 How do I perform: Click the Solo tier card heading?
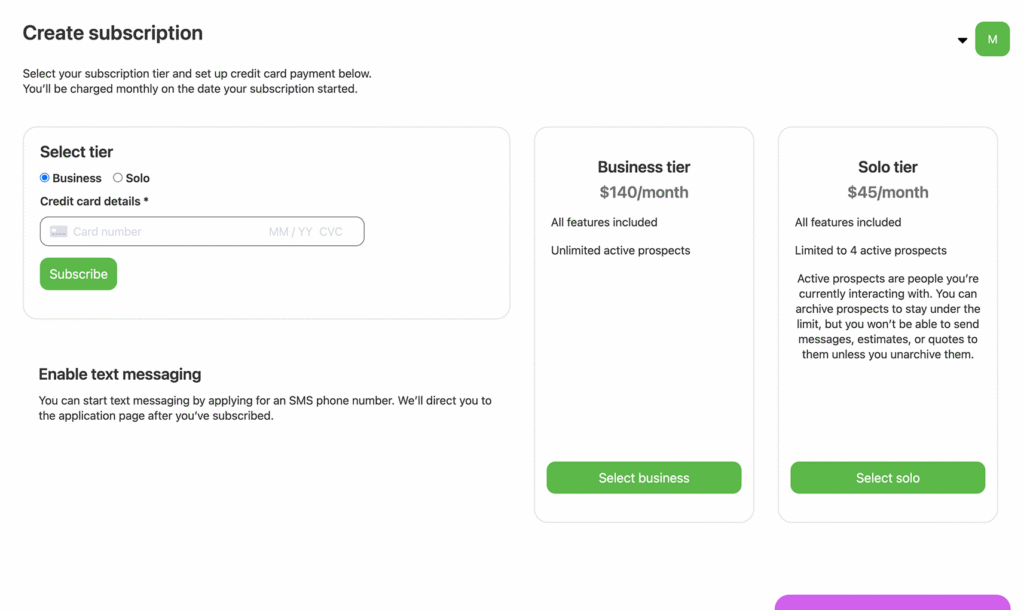coord(887,167)
